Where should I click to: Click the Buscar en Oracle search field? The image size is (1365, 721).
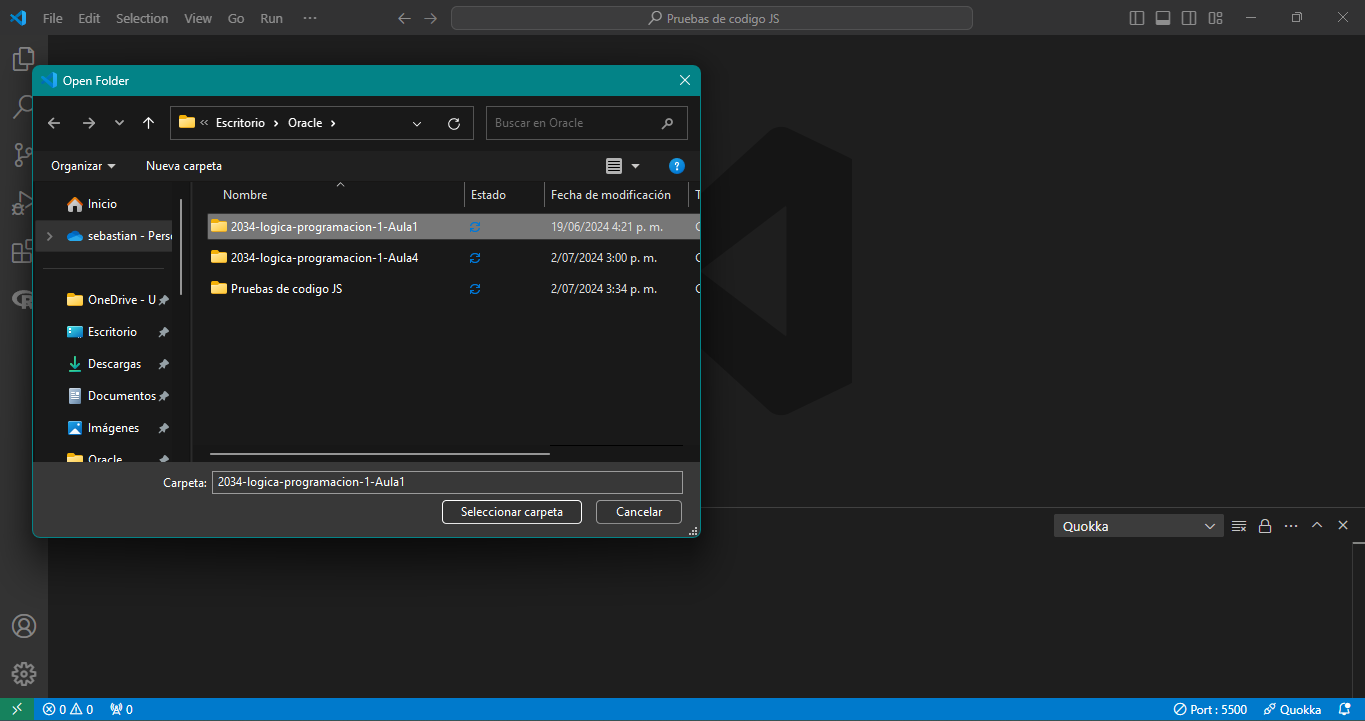click(x=587, y=123)
